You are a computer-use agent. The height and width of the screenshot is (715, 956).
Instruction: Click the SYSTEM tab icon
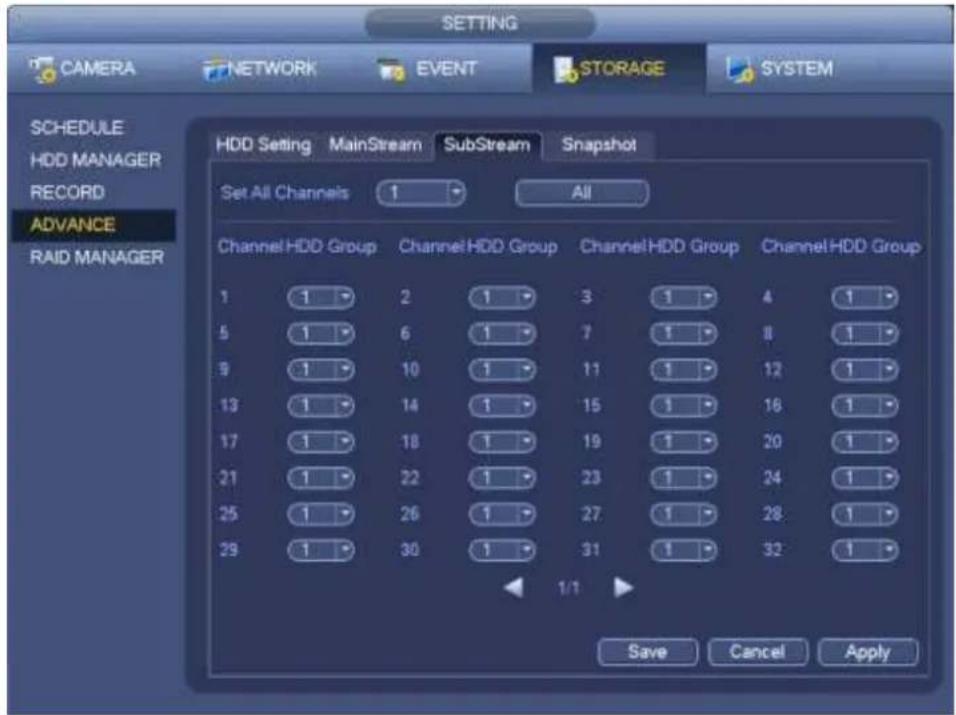[740, 70]
